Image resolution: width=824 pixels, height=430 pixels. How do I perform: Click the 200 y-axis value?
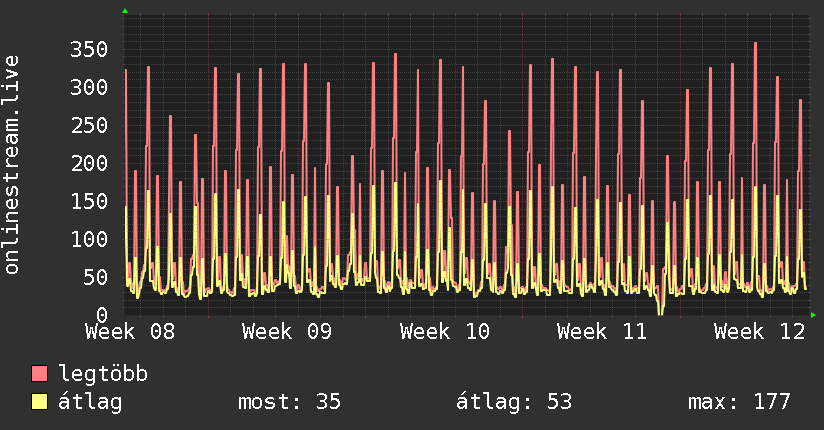point(89,163)
